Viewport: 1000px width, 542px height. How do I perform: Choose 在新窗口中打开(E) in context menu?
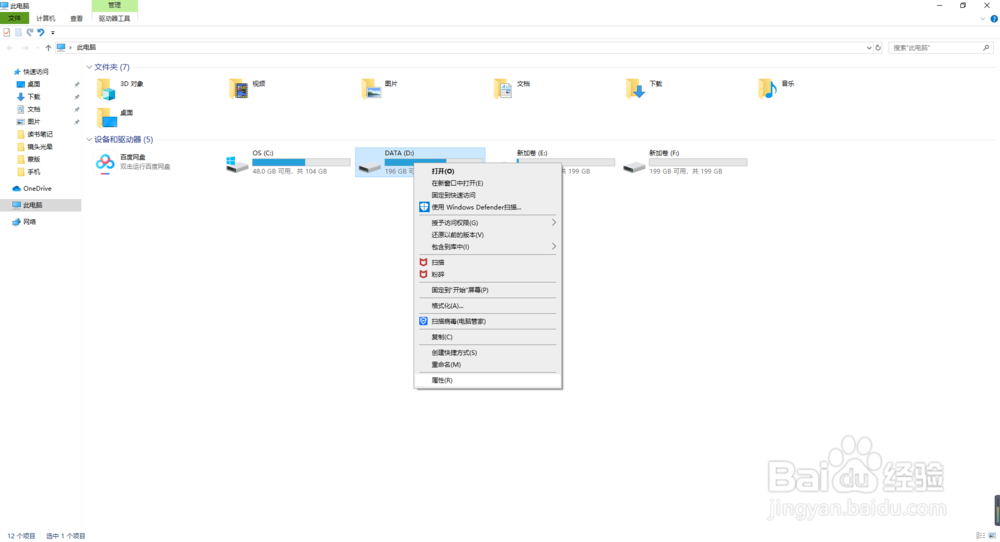[488, 183]
